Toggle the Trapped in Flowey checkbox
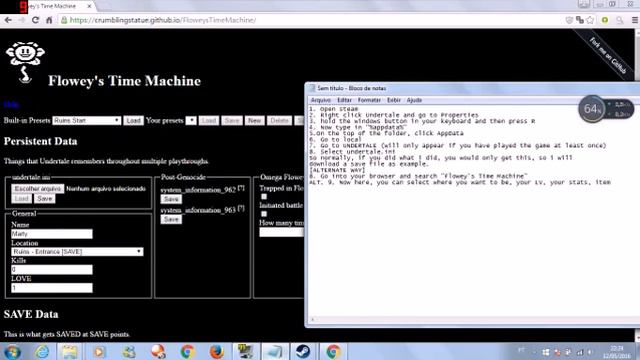This screenshot has width=640, height=360. coord(264,197)
